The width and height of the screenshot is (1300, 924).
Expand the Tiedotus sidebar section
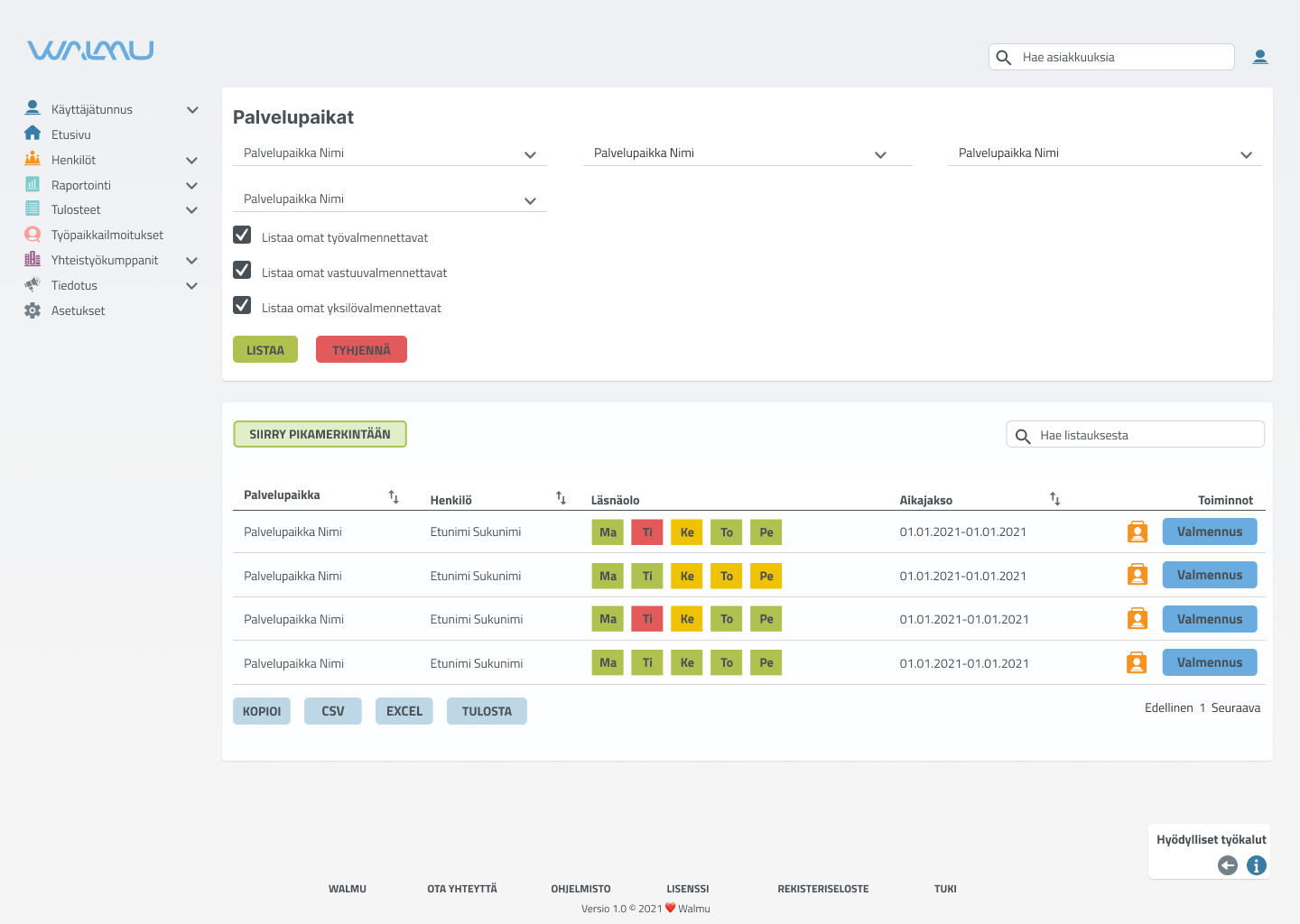pos(191,285)
